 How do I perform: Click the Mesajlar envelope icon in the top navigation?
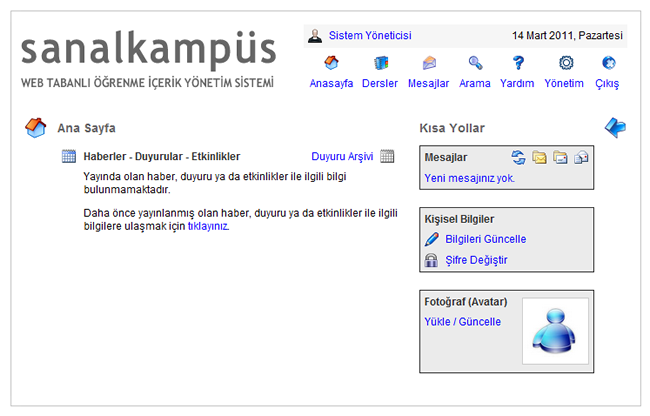point(429,63)
